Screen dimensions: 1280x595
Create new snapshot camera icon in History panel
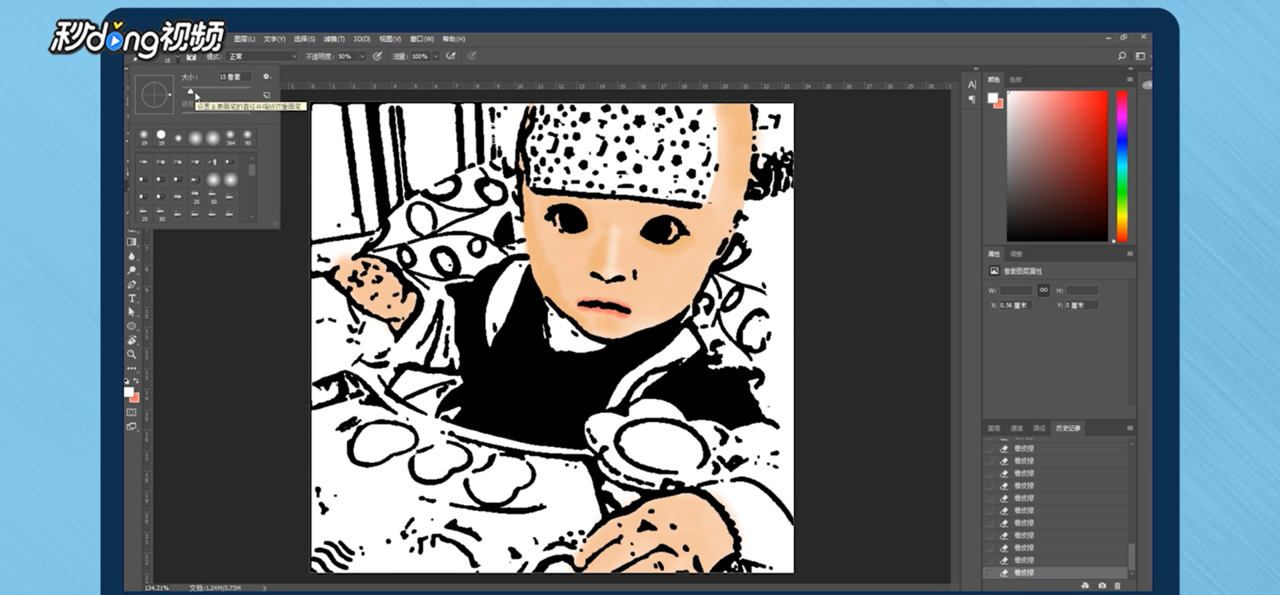(1102, 586)
